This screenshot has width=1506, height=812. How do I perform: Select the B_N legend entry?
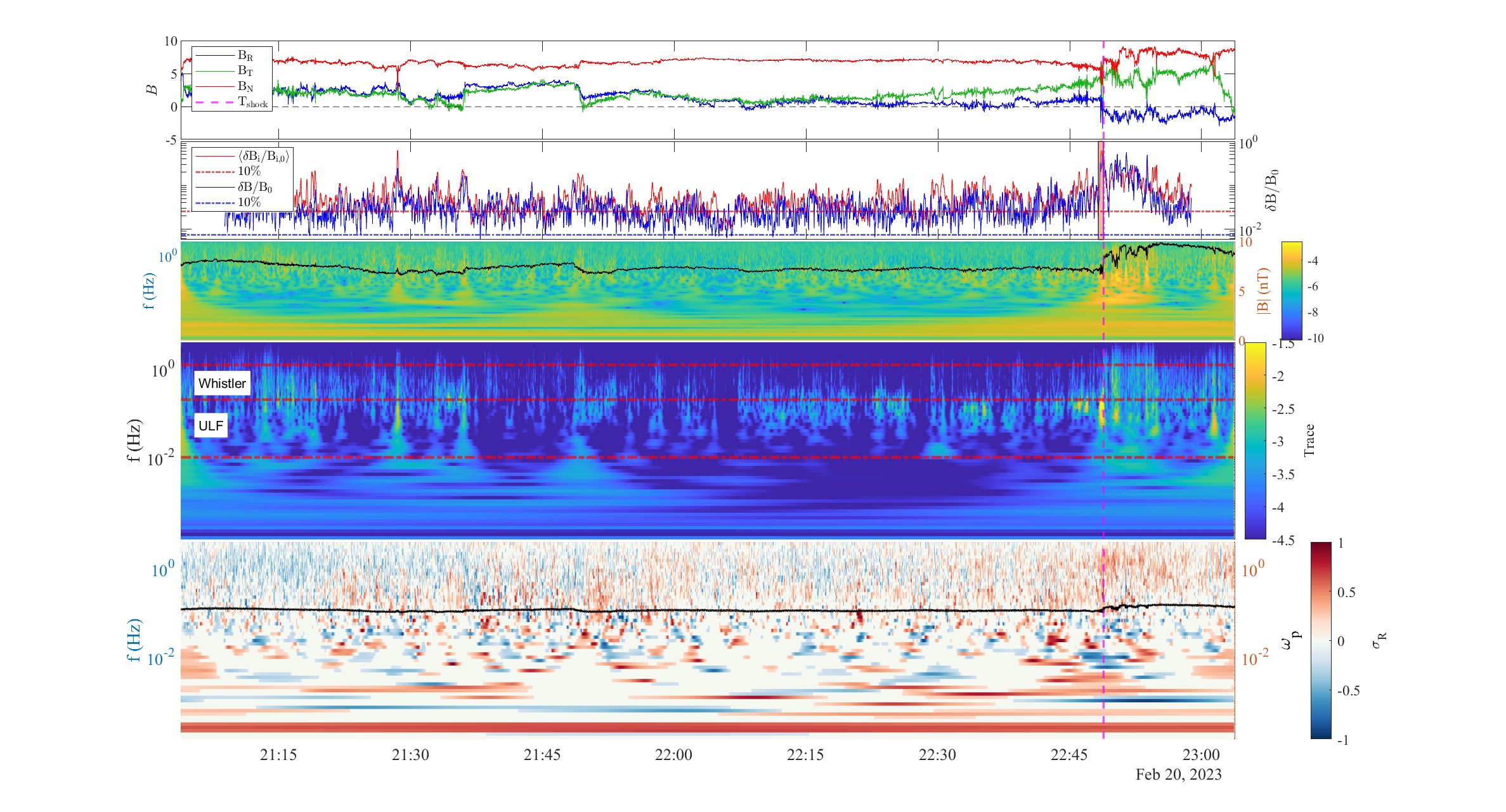click(232, 86)
